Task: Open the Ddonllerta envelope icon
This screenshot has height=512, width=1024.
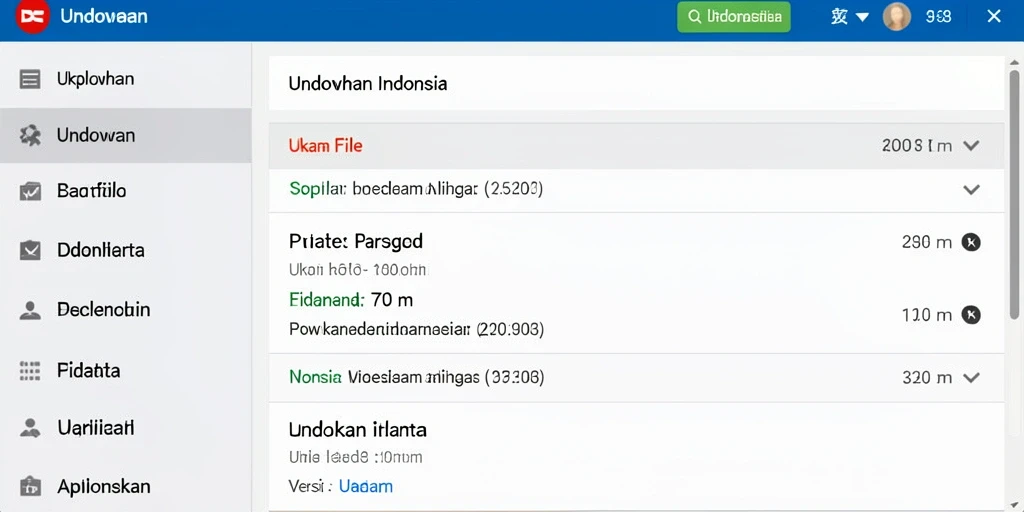Action: pos(30,250)
